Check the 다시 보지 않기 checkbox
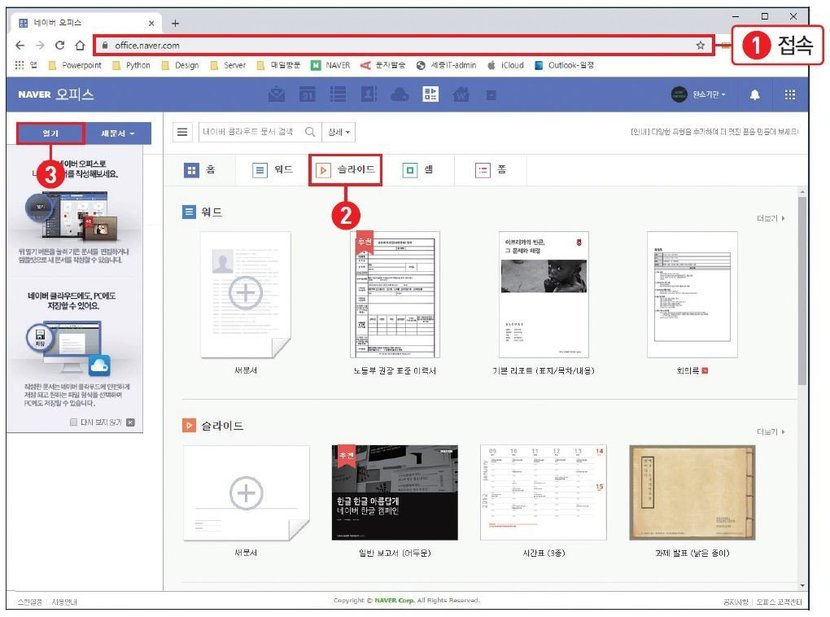 coord(74,422)
